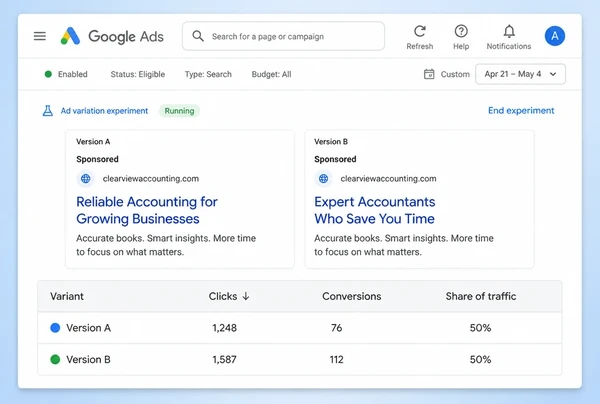Click clearviewaccounting.com in Version A ad
The height and width of the screenshot is (404, 600).
point(151,179)
